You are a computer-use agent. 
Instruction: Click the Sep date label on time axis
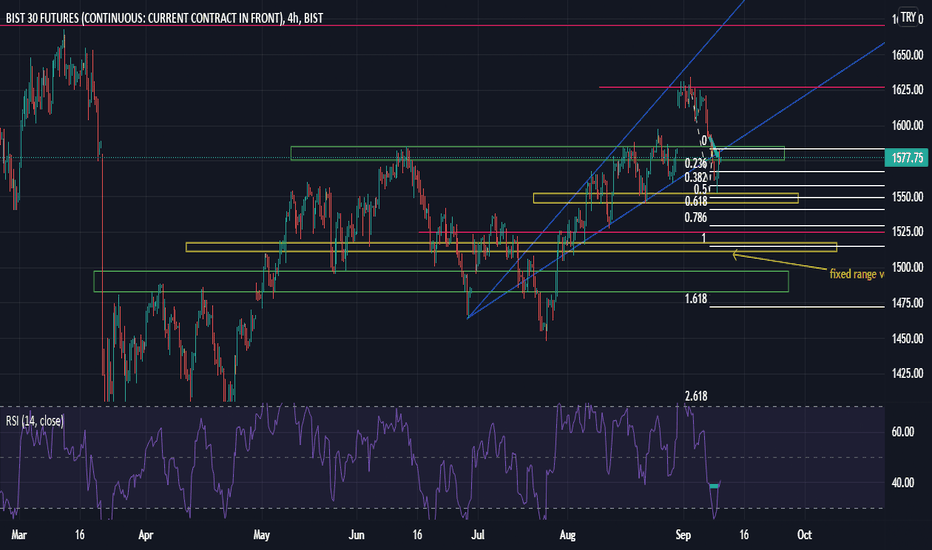[x=684, y=535]
